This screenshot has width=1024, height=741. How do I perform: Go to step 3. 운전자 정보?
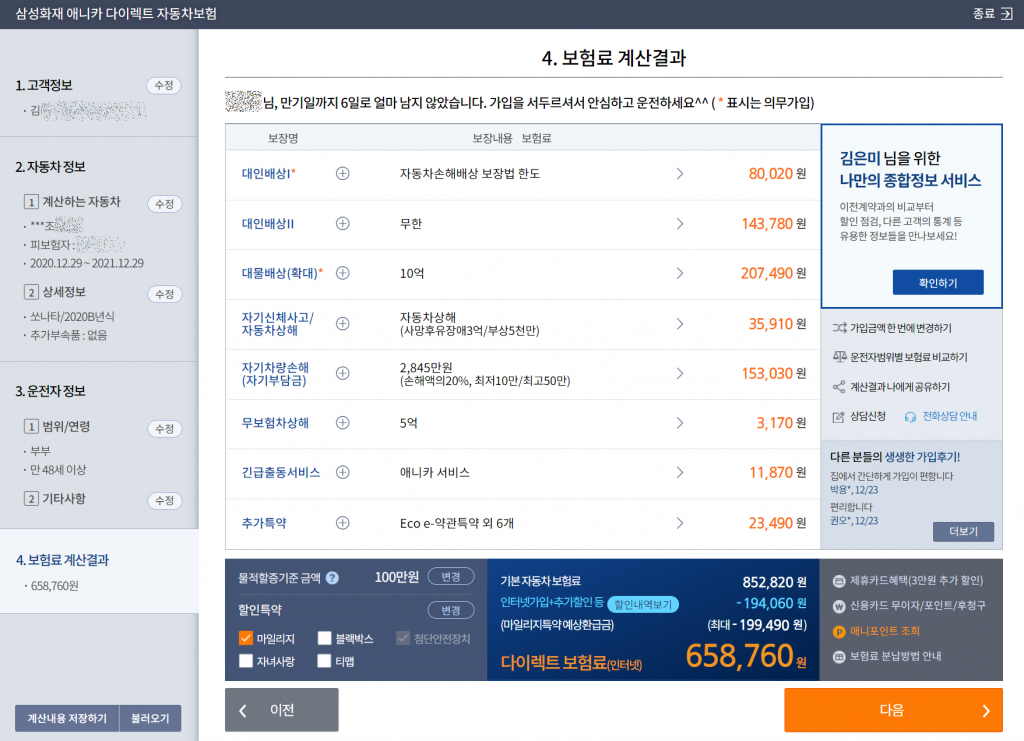tap(50, 391)
